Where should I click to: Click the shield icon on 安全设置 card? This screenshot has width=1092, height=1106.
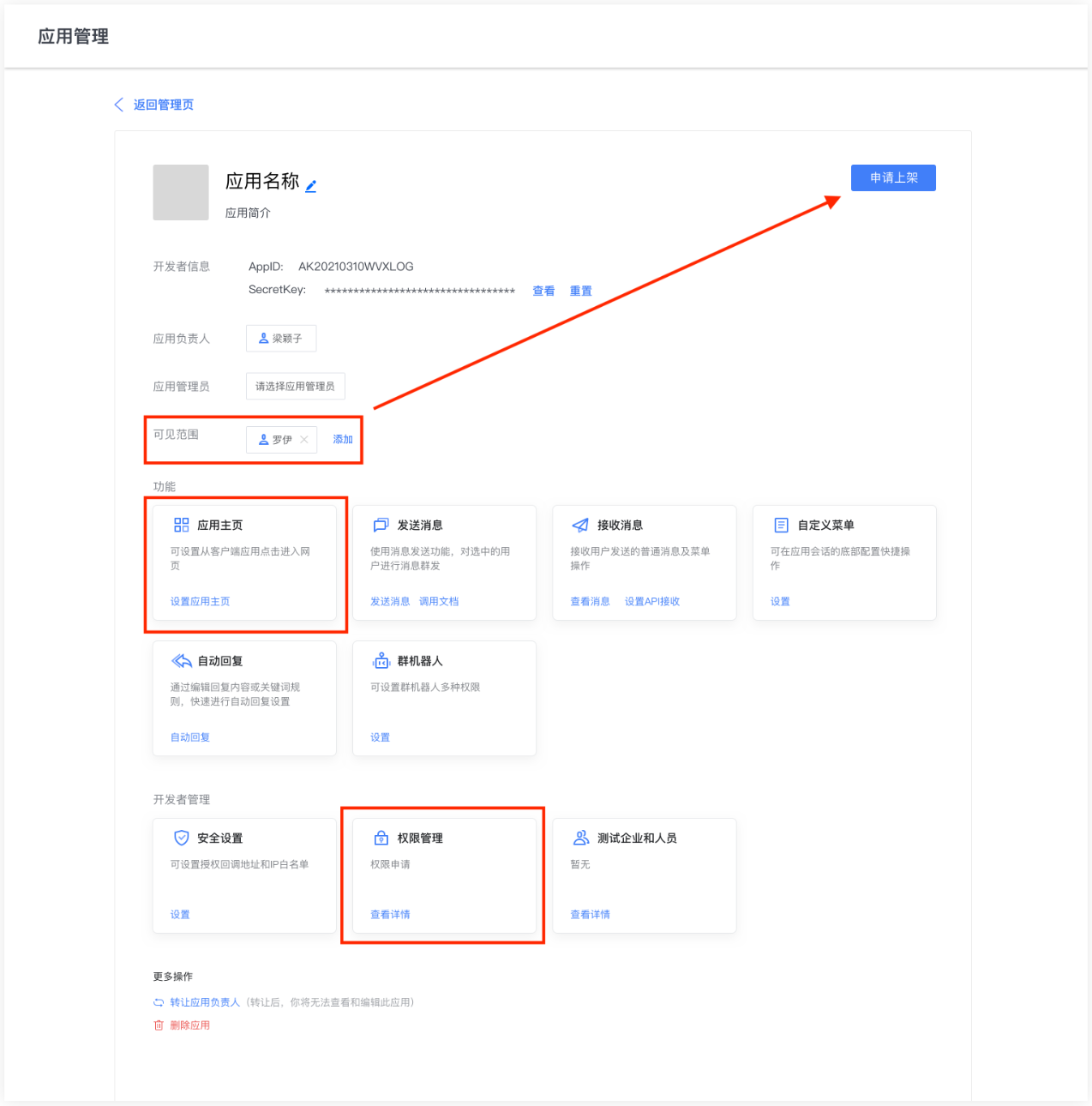click(x=182, y=838)
